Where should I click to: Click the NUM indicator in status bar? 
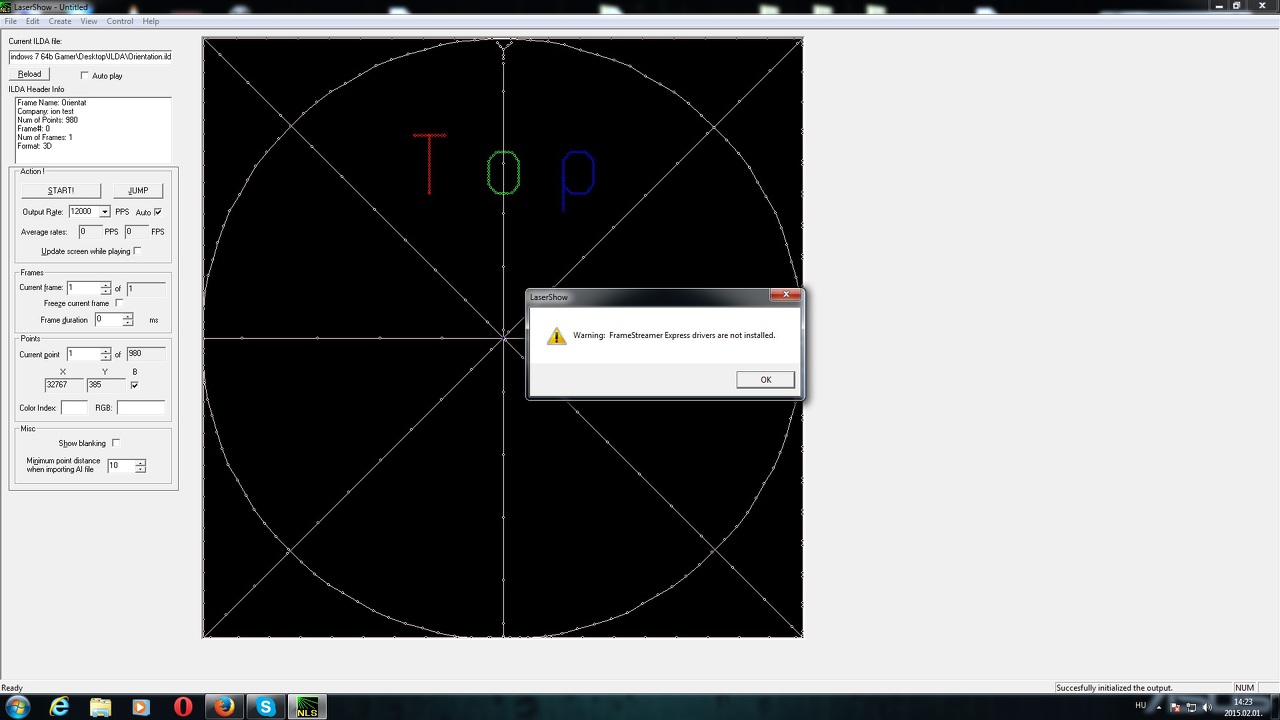click(x=1244, y=688)
